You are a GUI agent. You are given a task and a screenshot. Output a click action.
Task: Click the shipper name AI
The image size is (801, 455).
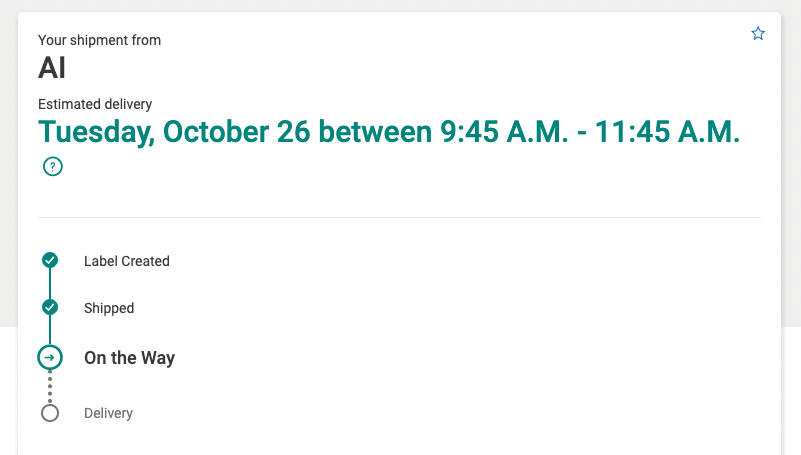click(x=52, y=68)
